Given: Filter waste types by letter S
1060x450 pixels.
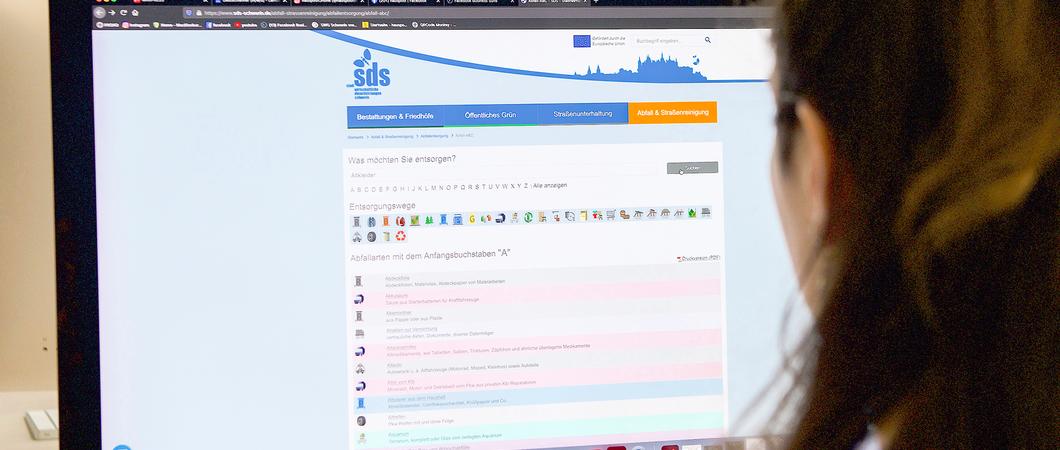Looking at the screenshot, I should click(477, 186).
